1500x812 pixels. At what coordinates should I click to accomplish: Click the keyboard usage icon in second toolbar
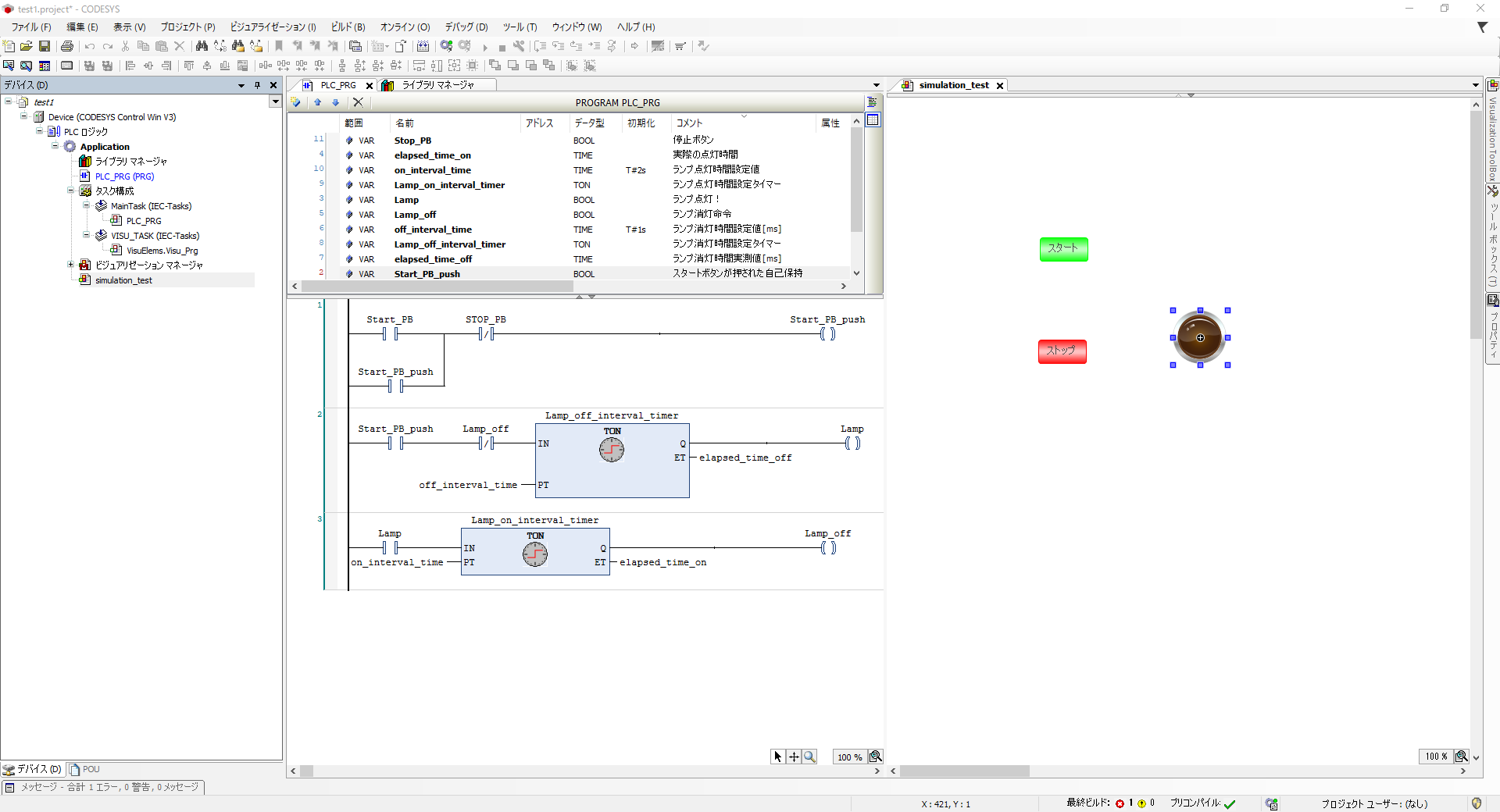click(67, 66)
